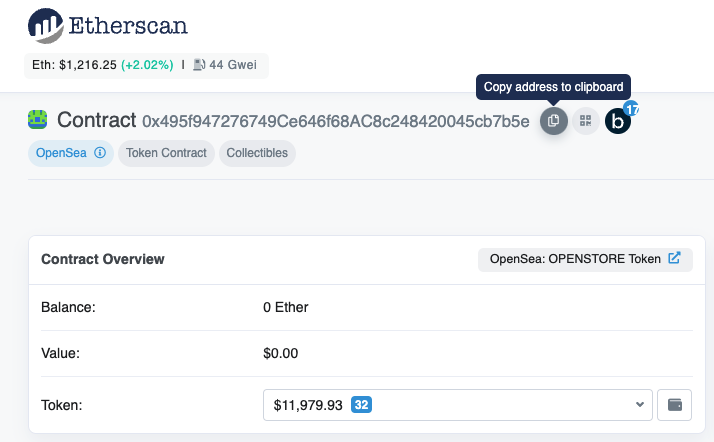
Task: Open the OpenSea label tag
Action: pyautogui.click(x=62, y=153)
